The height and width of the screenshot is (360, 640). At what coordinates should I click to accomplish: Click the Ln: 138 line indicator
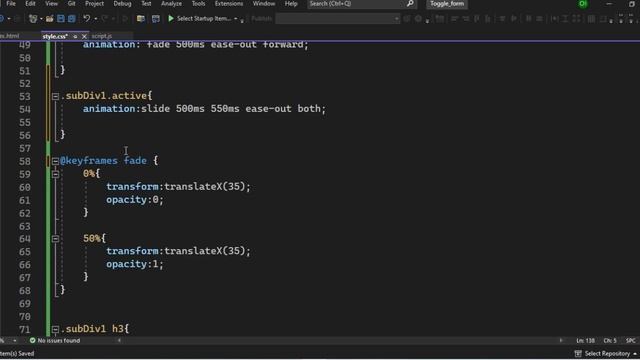click(x=585, y=340)
